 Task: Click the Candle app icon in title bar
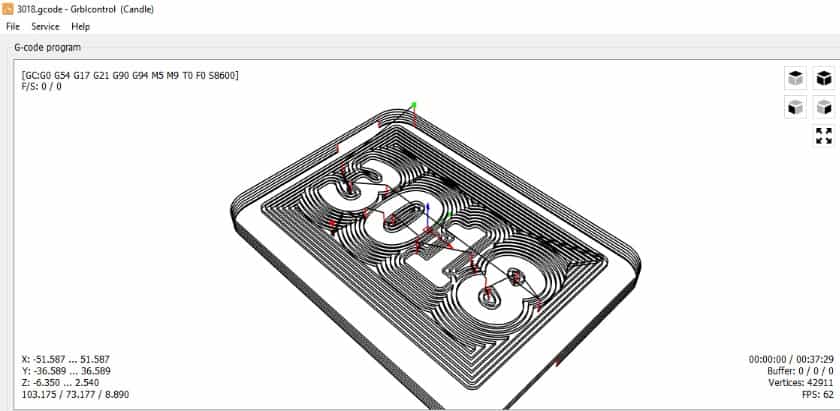[x=8, y=9]
